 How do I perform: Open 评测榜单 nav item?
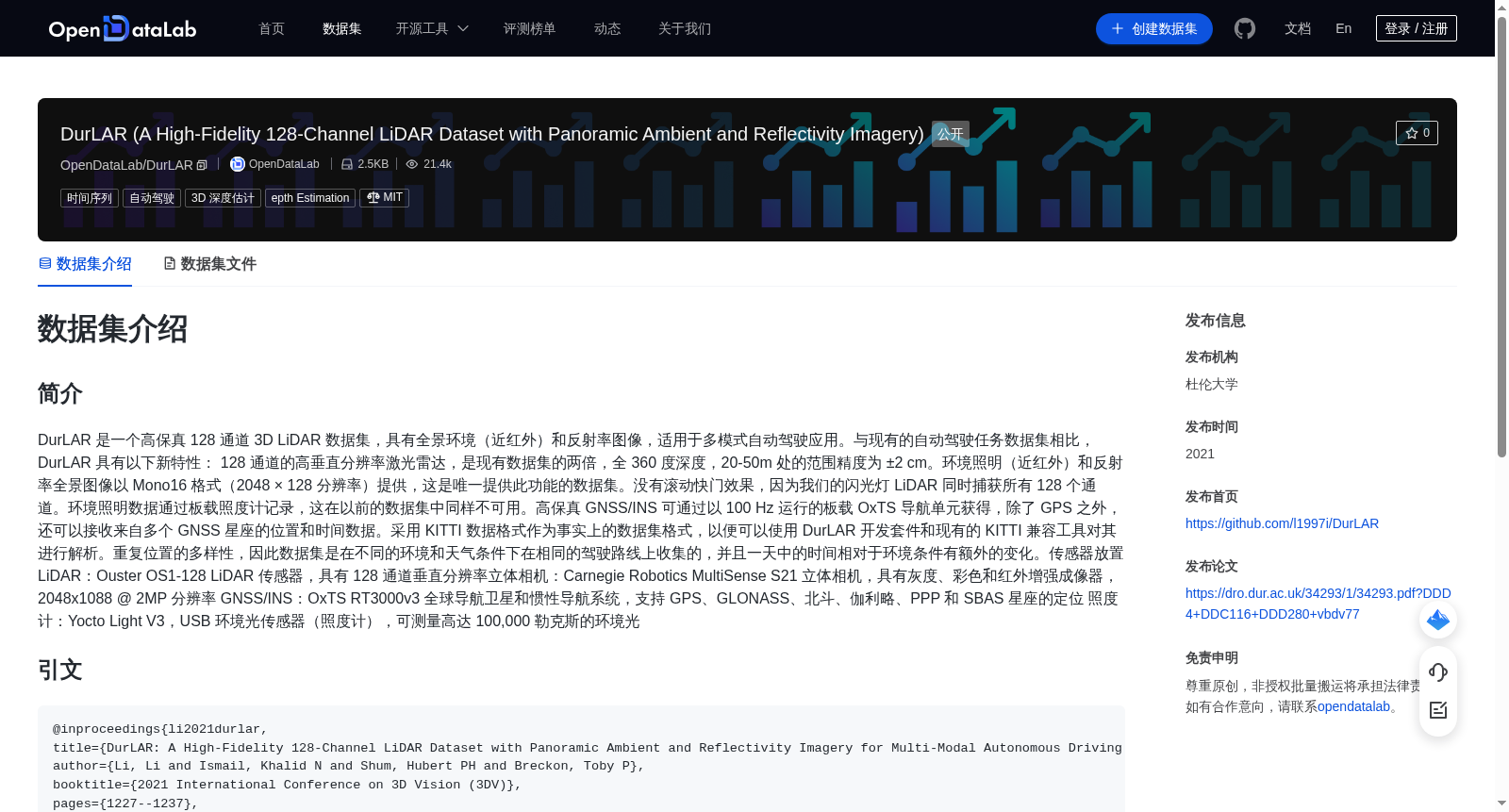point(529,28)
